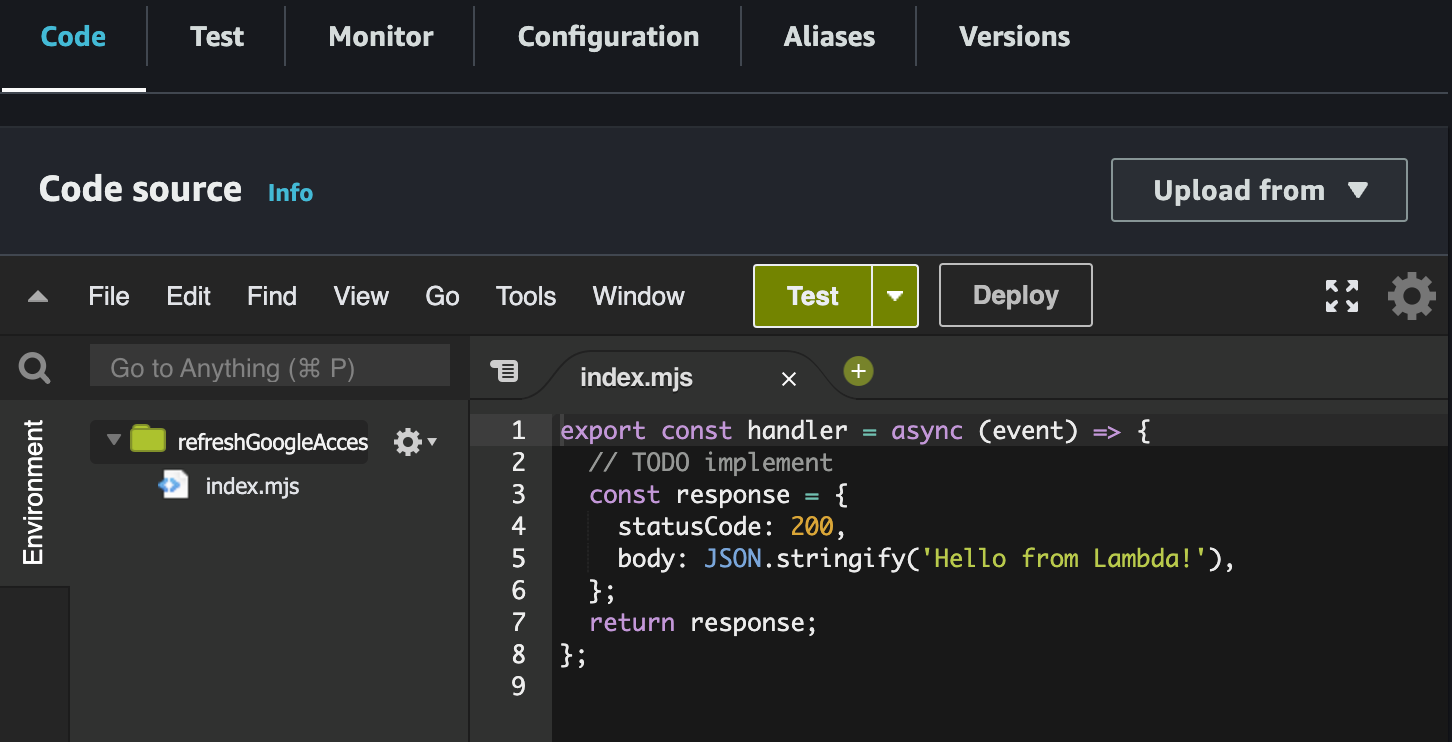Open the editor settings gear

[x=1411, y=296]
